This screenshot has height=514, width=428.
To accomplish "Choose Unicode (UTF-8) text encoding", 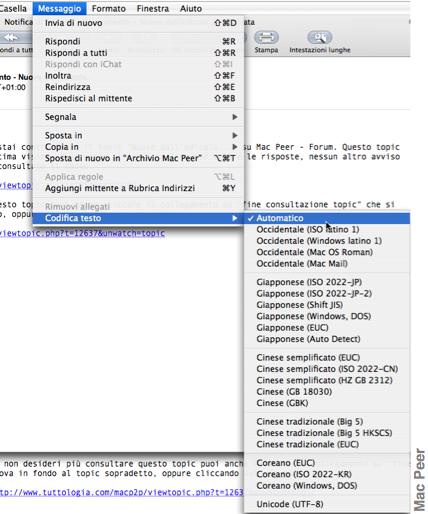I will [327, 504].
